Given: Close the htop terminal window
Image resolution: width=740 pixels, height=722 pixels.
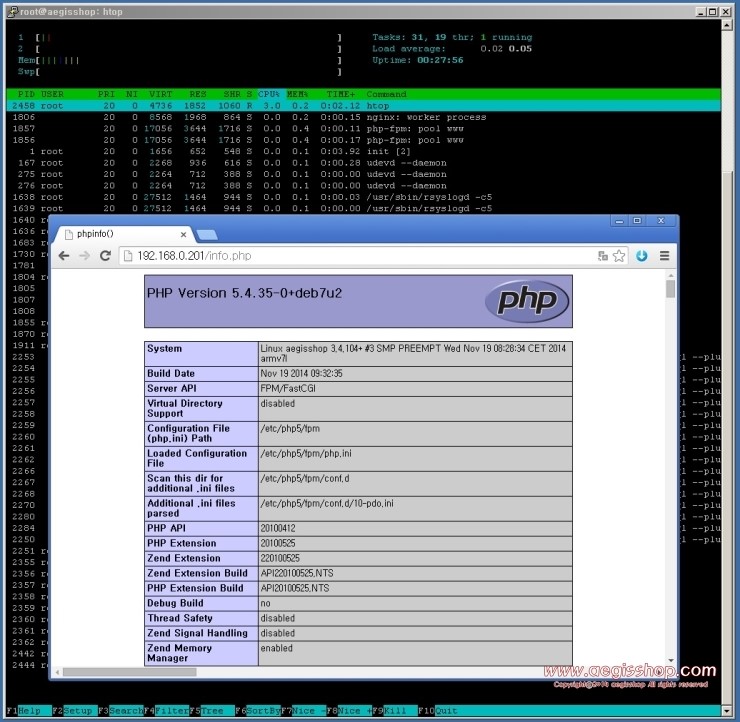Looking at the screenshot, I should 726,12.
